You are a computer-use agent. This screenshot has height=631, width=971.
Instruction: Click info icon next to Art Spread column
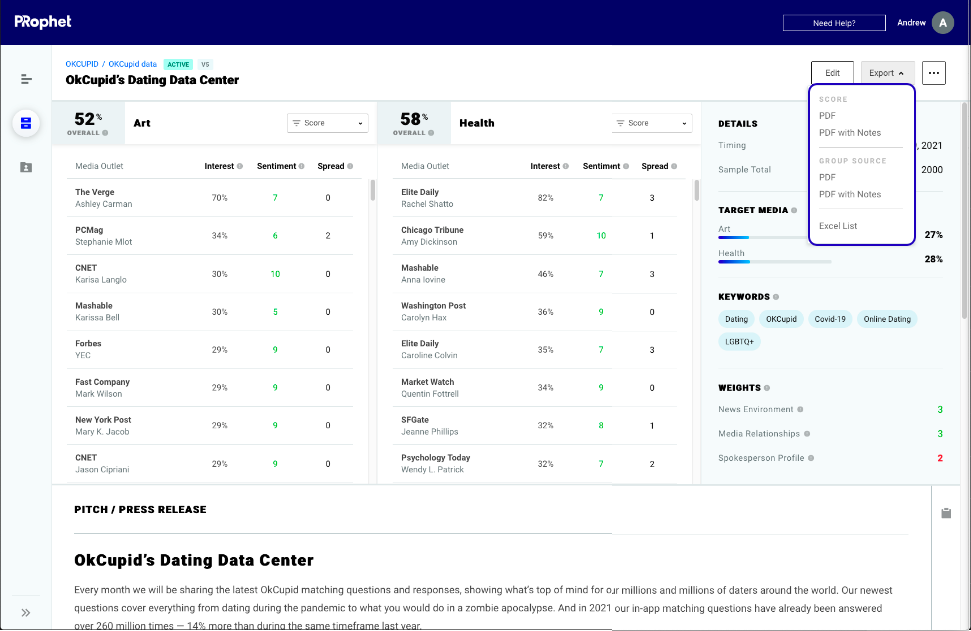click(x=350, y=166)
